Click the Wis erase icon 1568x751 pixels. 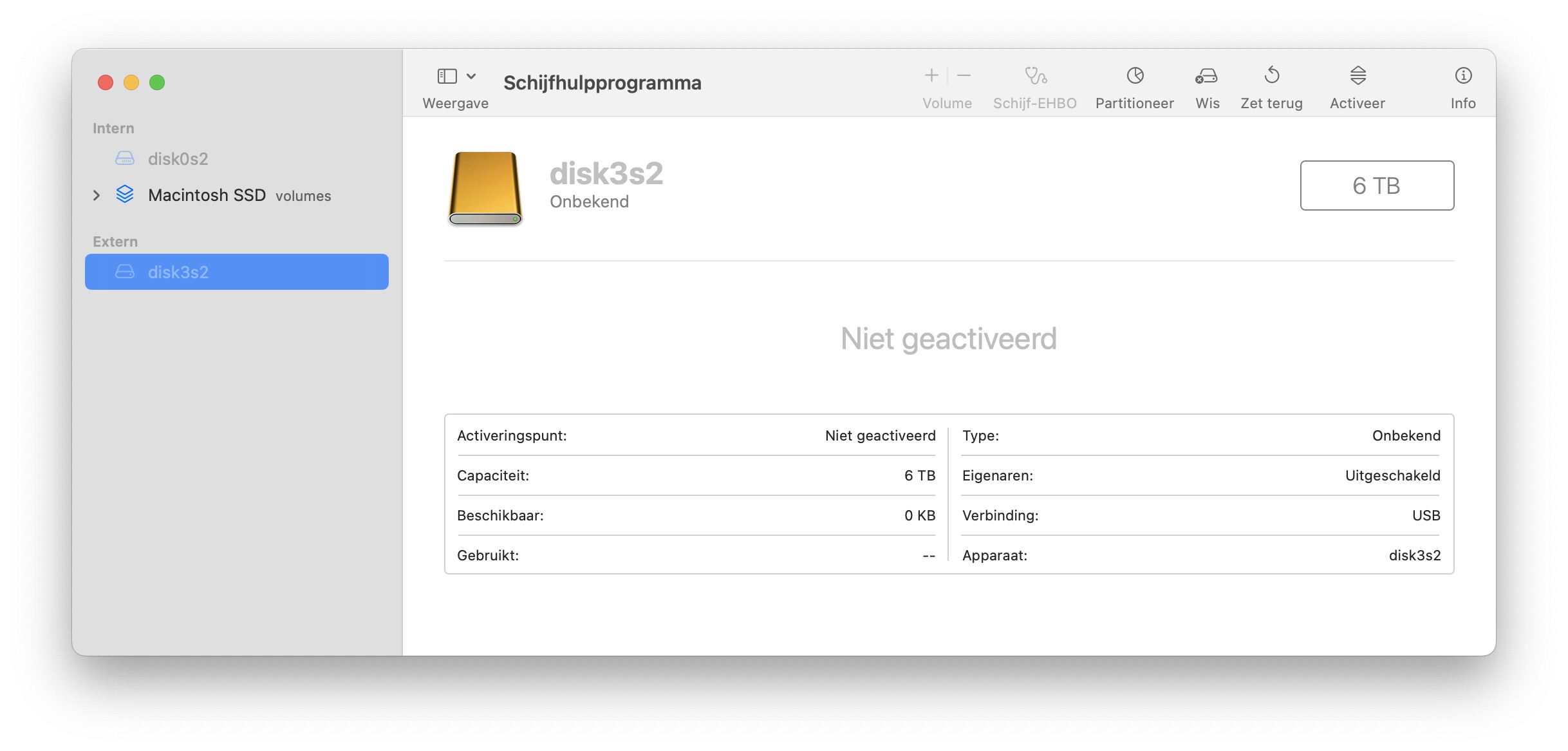coord(1207,76)
